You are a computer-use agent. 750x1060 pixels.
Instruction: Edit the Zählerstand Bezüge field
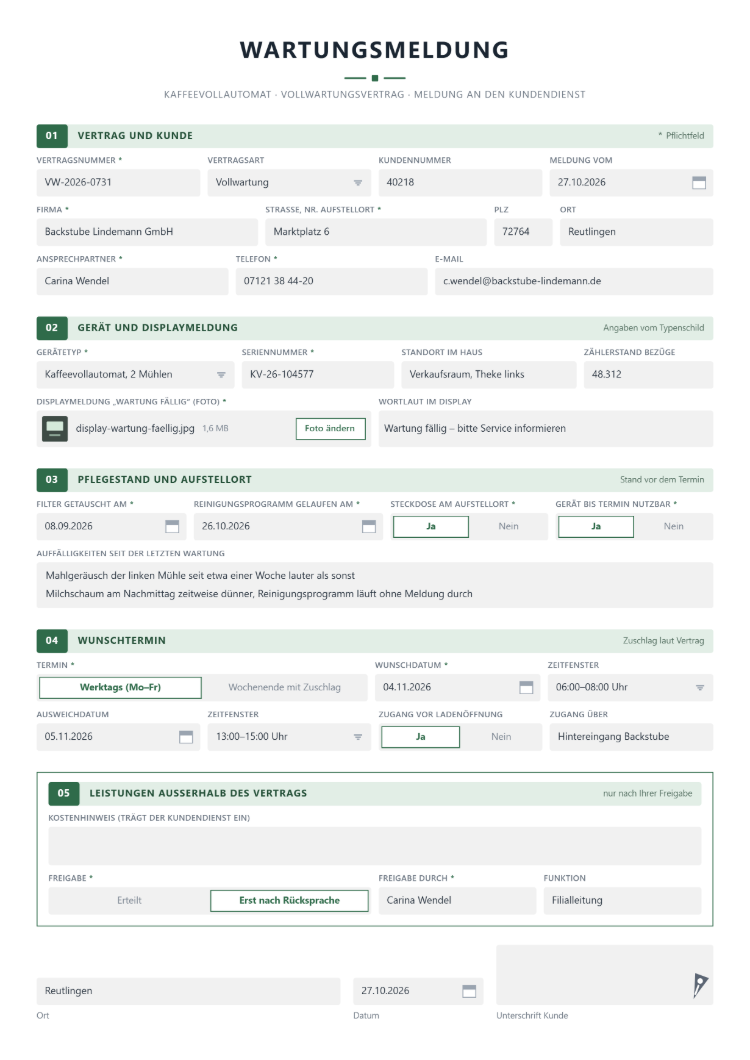[649, 375]
